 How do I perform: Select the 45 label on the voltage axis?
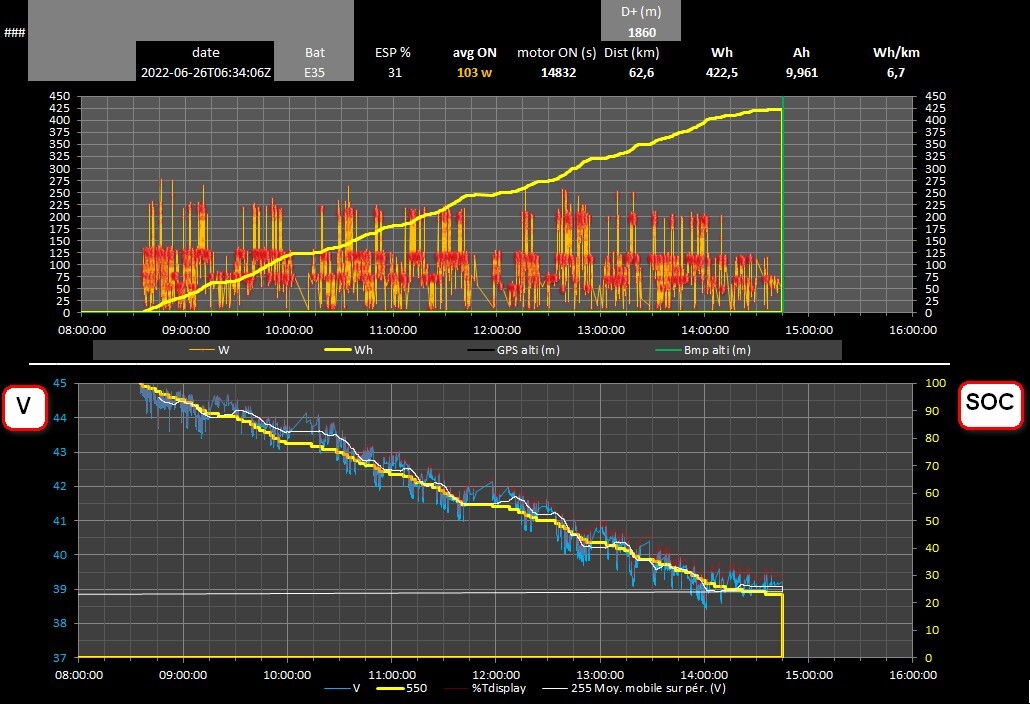(60, 383)
